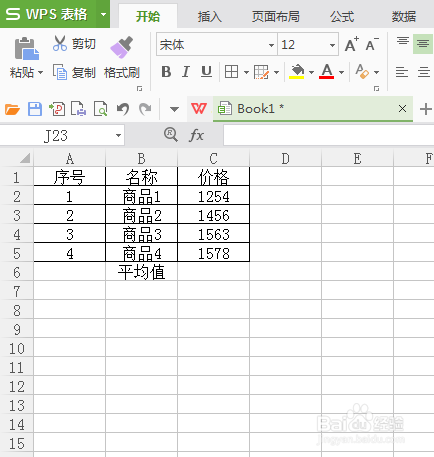Open the font color dropdown arrow
The height and width of the screenshot is (457, 434).
(341, 72)
